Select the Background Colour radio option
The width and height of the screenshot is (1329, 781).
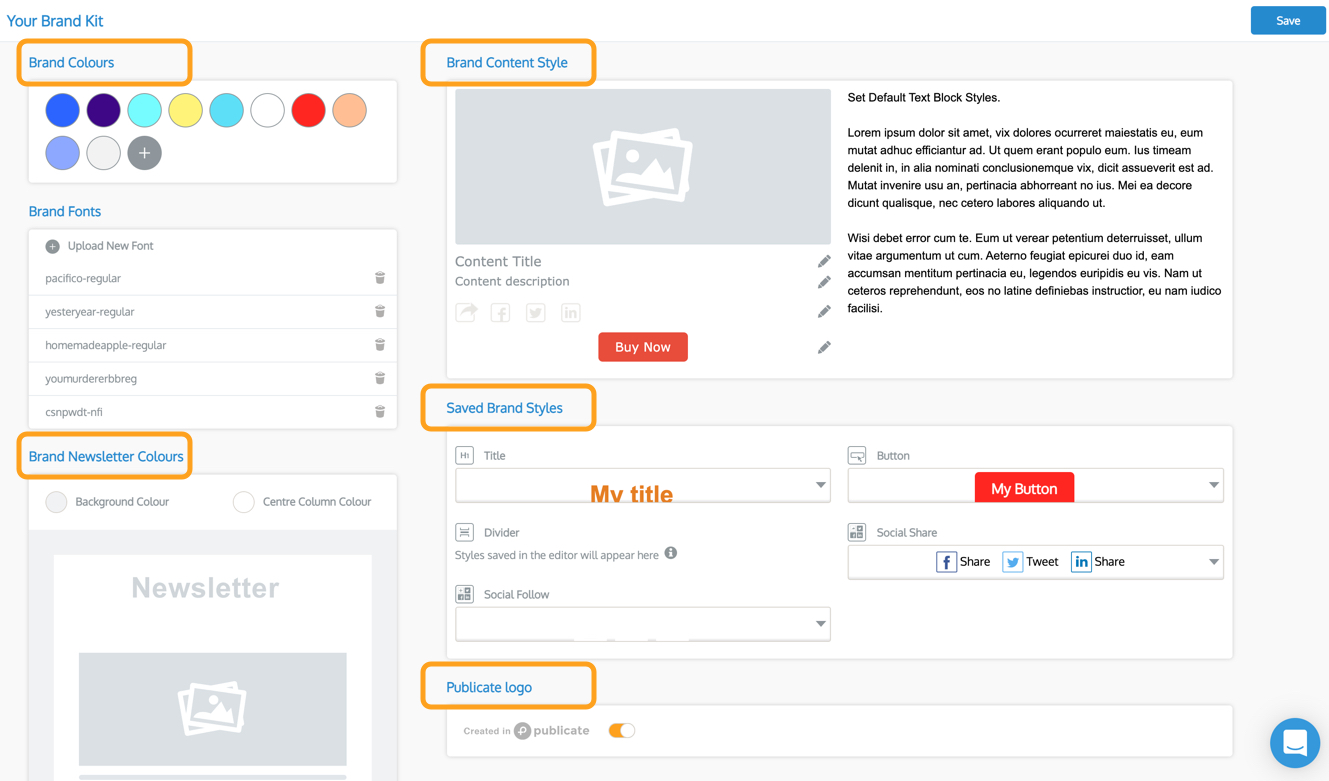coord(56,502)
